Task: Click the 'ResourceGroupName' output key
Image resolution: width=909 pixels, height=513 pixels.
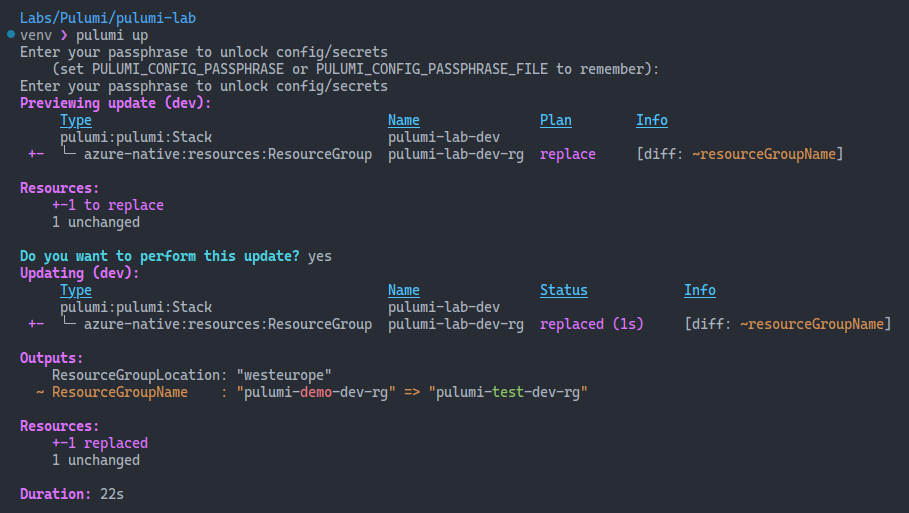Action: [119, 392]
